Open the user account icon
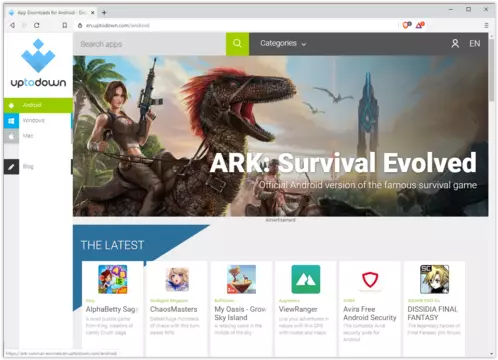498x360 pixels. [455, 44]
